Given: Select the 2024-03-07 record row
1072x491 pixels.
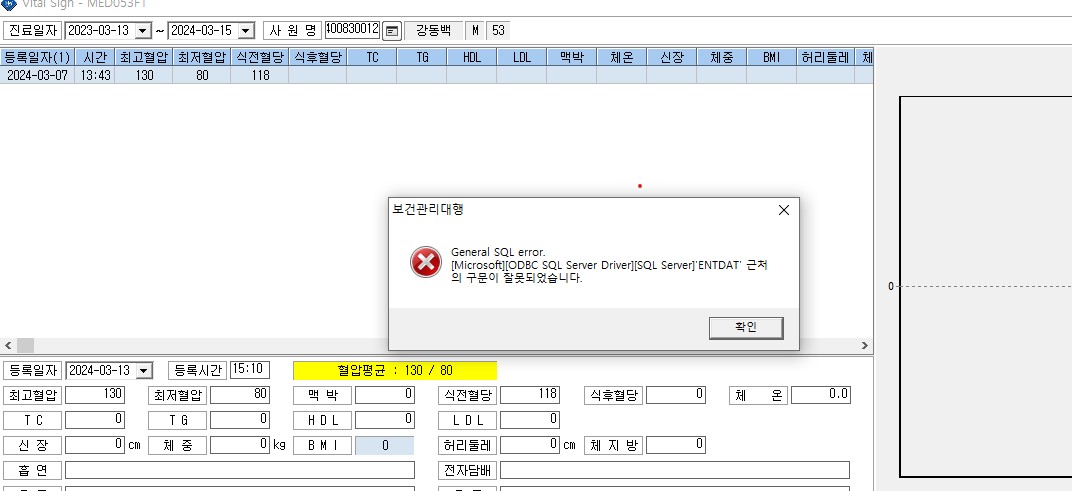Looking at the screenshot, I should (437, 75).
